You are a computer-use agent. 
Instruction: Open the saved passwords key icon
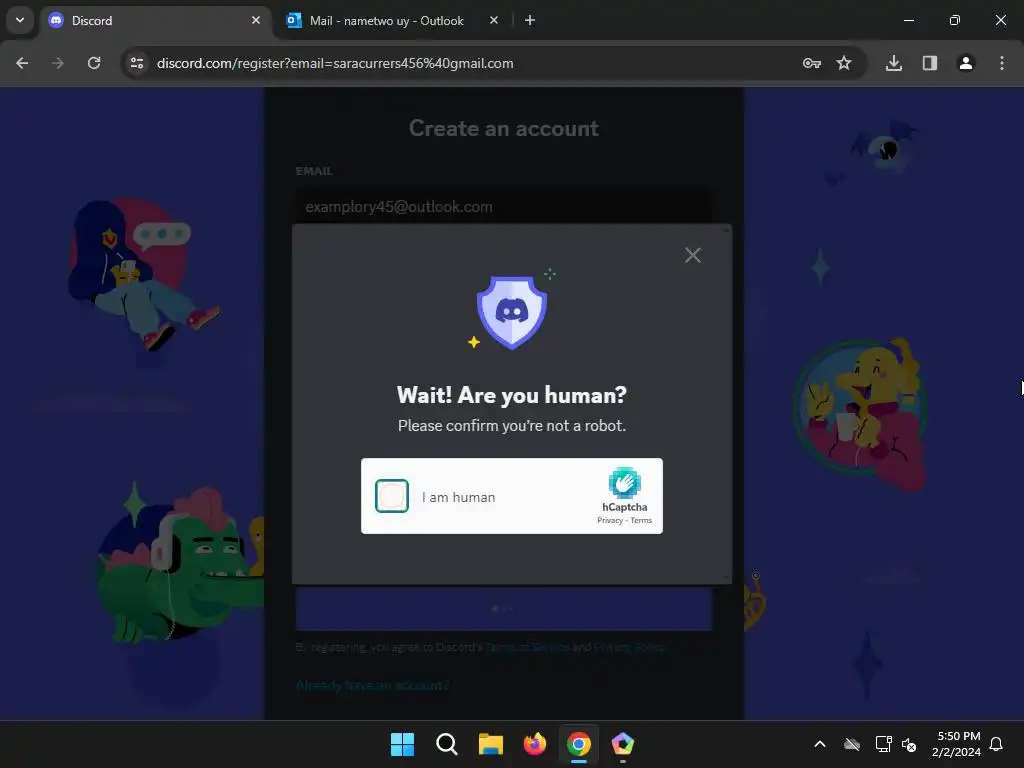click(x=812, y=63)
